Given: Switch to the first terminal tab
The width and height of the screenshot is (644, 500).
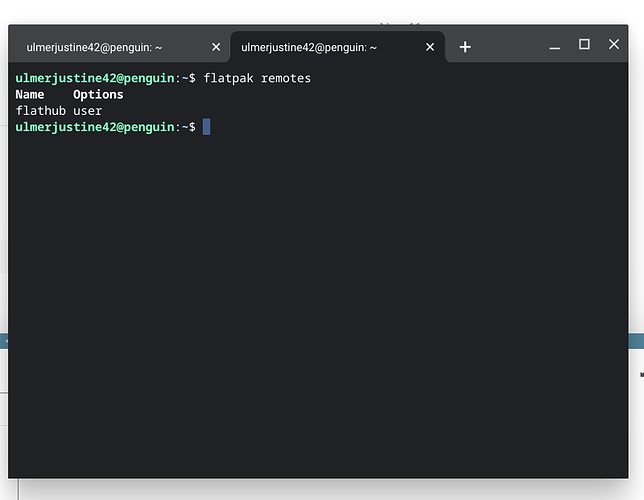Looking at the screenshot, I should [119, 47].
